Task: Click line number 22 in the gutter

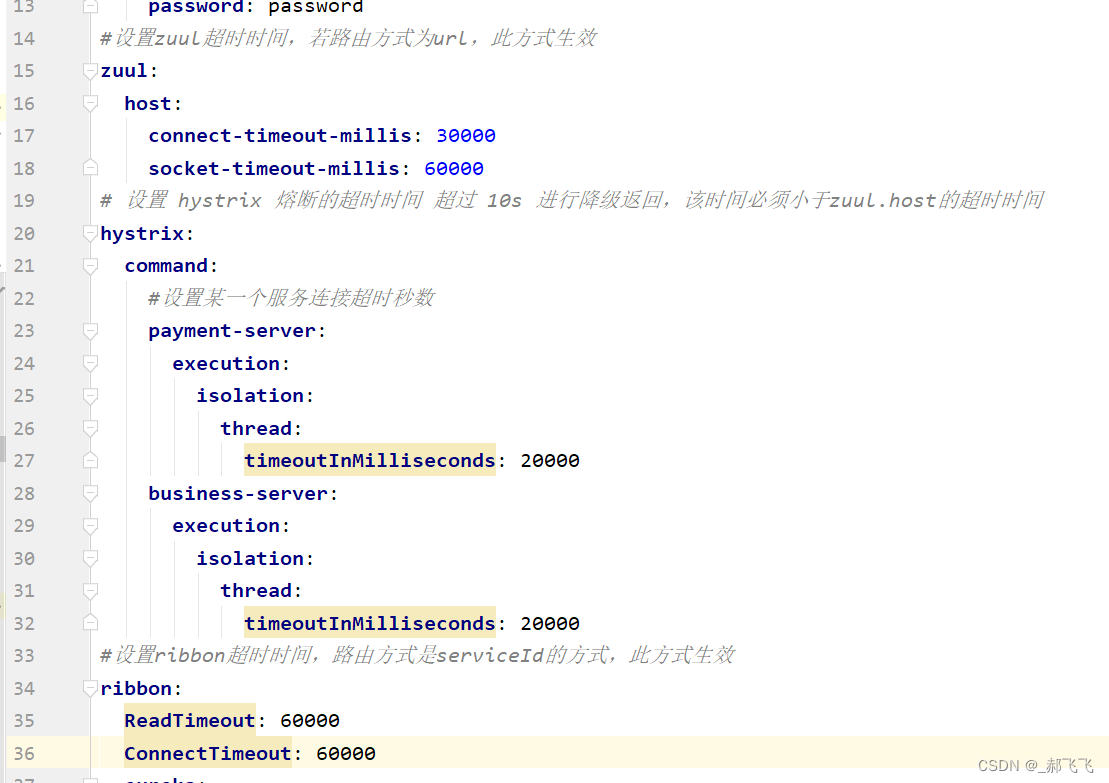Action: [x=25, y=298]
